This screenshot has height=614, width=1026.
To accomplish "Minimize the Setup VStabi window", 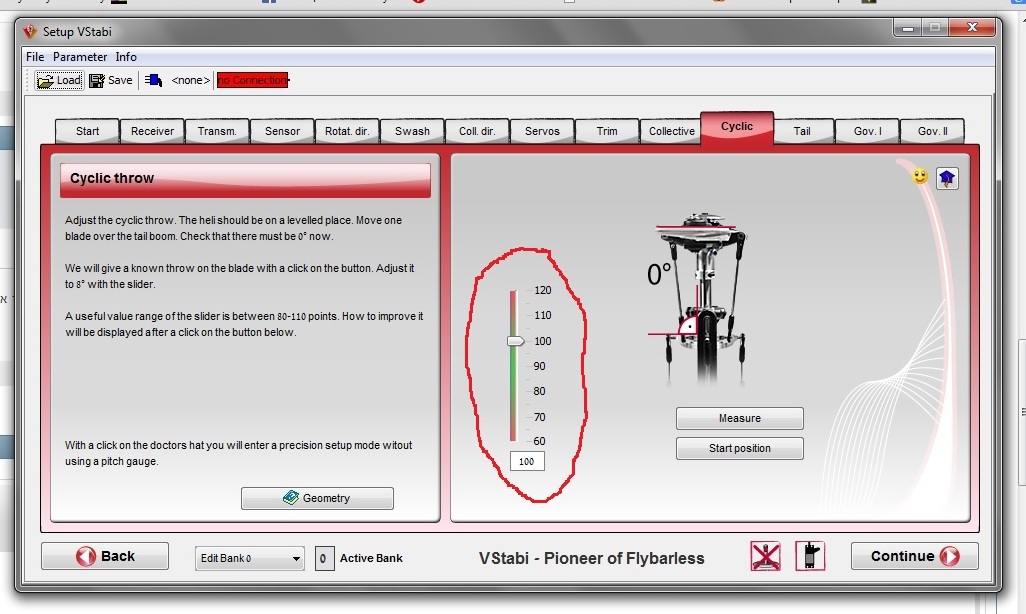I will [x=908, y=27].
